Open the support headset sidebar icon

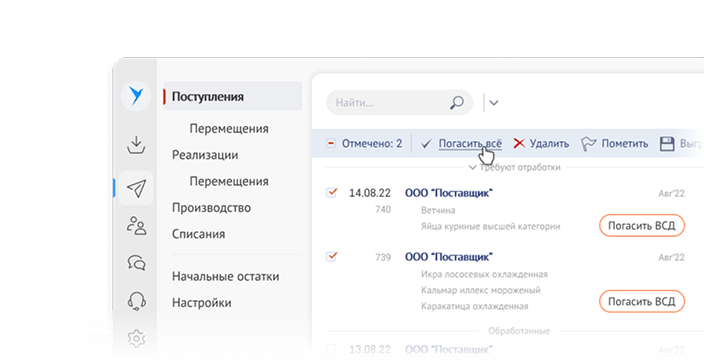[136, 300]
